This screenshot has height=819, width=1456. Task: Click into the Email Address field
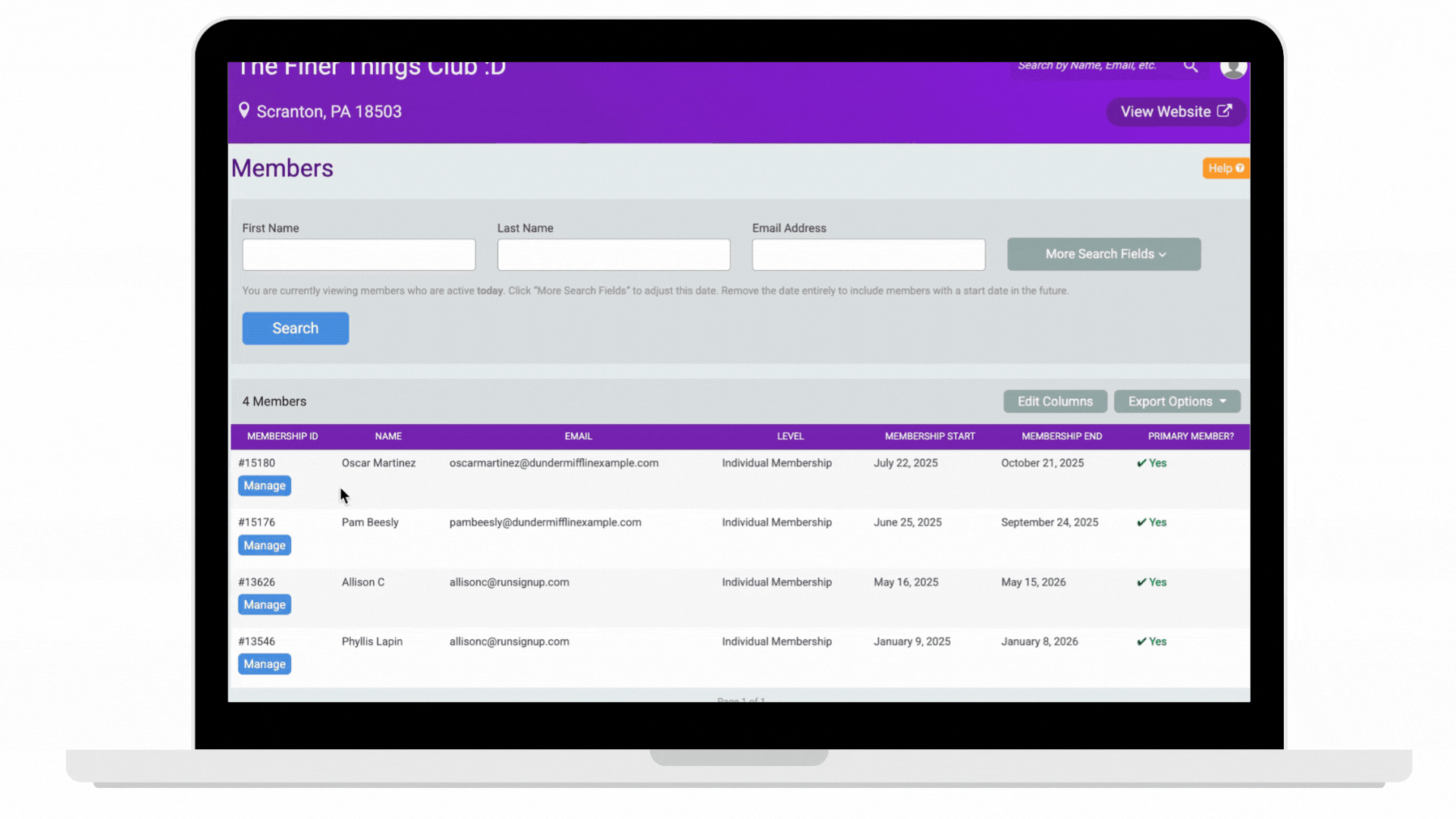868,255
